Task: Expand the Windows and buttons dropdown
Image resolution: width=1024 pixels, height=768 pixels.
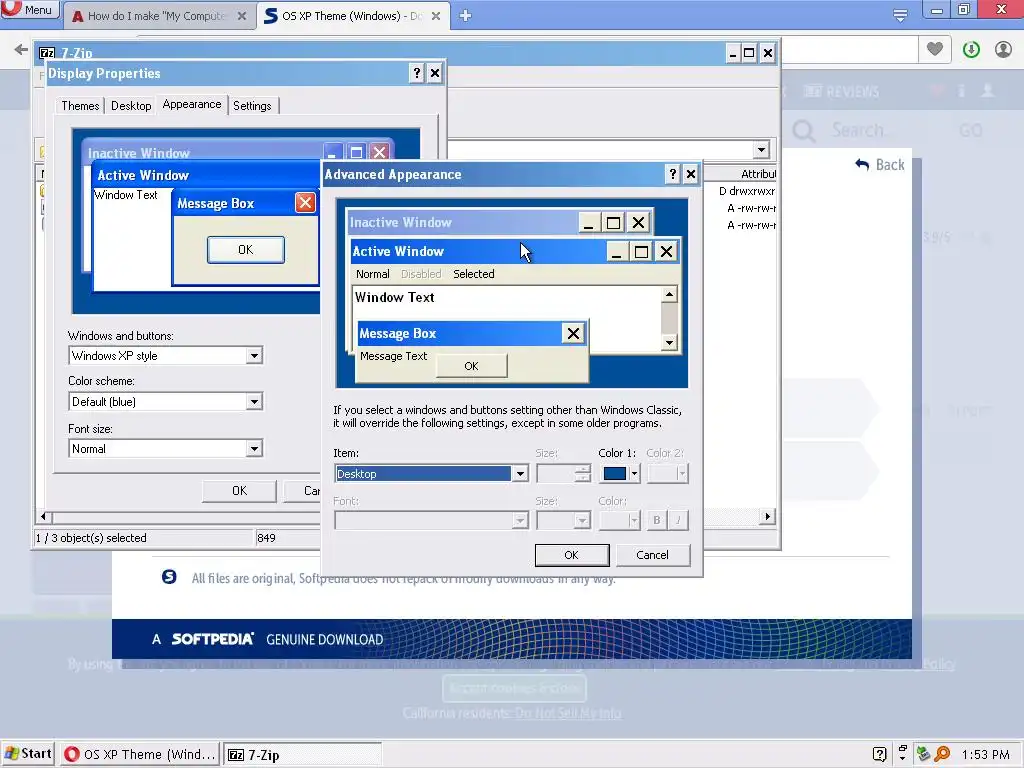Action: pyautogui.click(x=254, y=356)
